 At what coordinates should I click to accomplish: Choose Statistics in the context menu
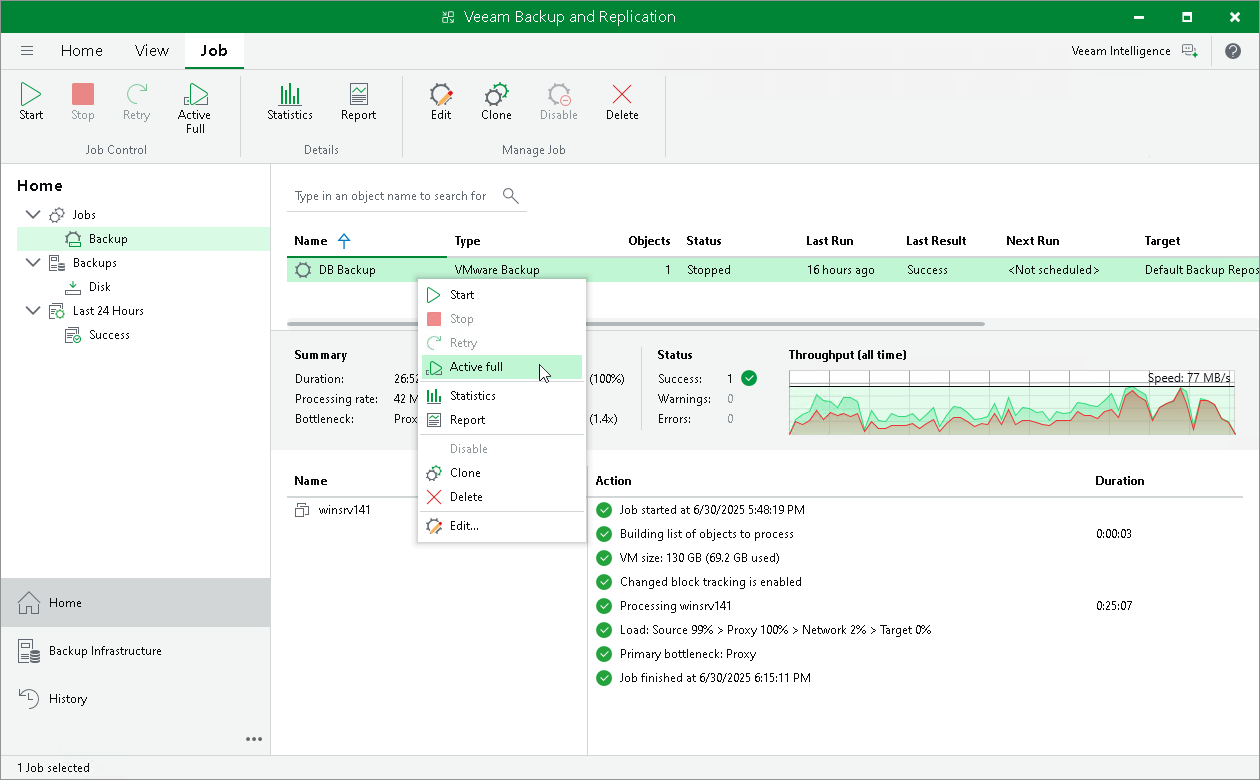click(x=501, y=396)
